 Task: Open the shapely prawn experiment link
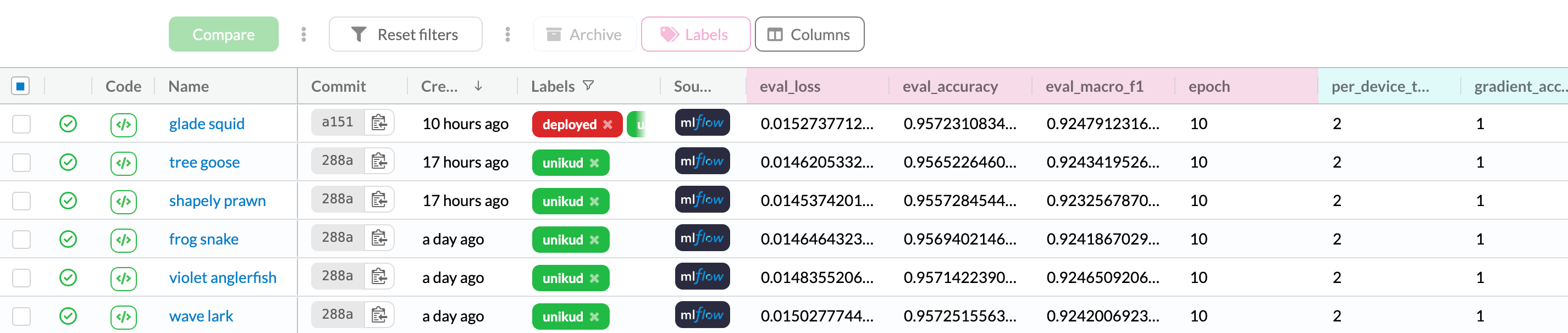coord(217,201)
